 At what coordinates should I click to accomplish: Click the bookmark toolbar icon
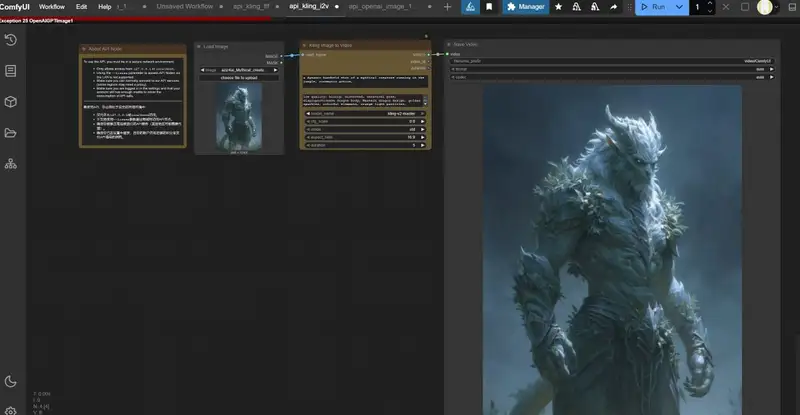(x=489, y=7)
